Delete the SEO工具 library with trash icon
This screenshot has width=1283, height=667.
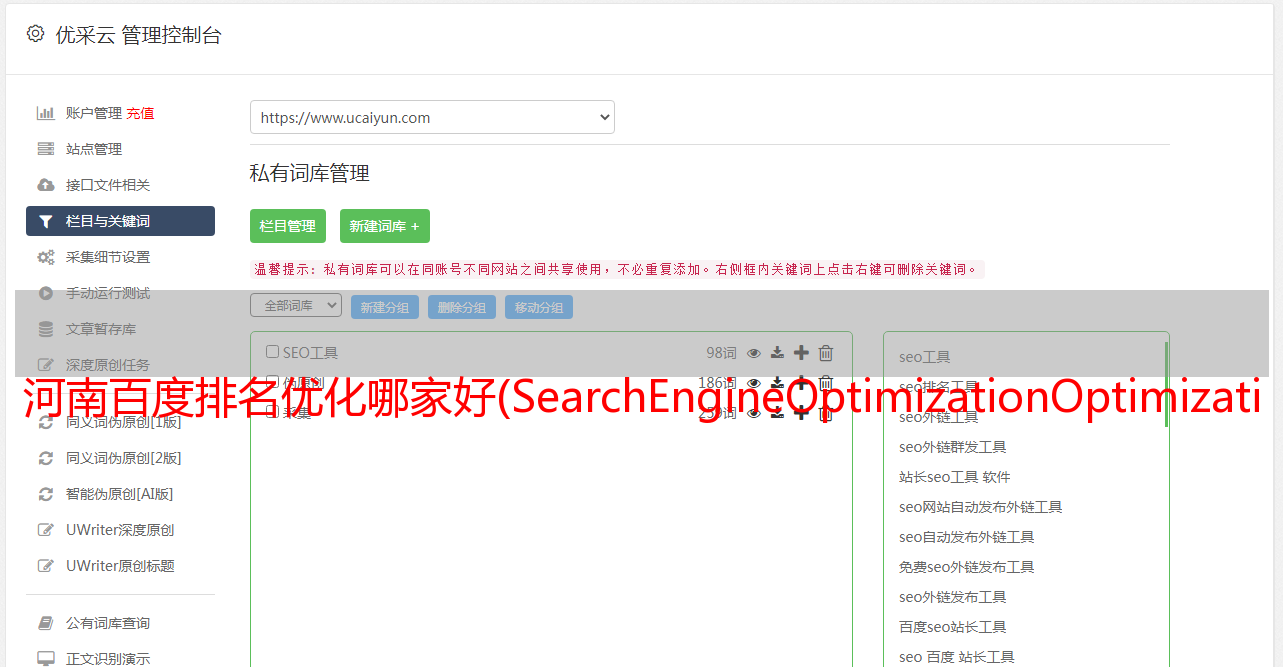pos(826,353)
